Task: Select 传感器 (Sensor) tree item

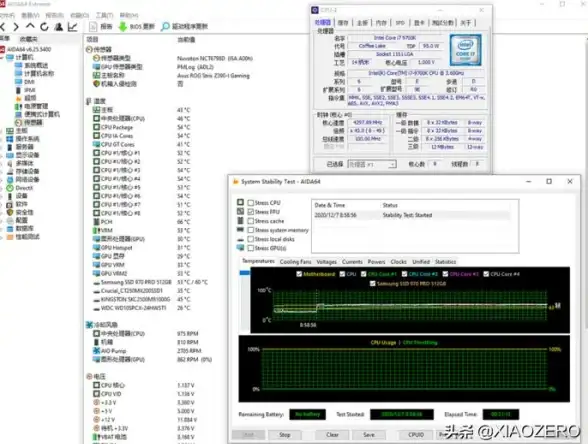Action: [x=29, y=123]
